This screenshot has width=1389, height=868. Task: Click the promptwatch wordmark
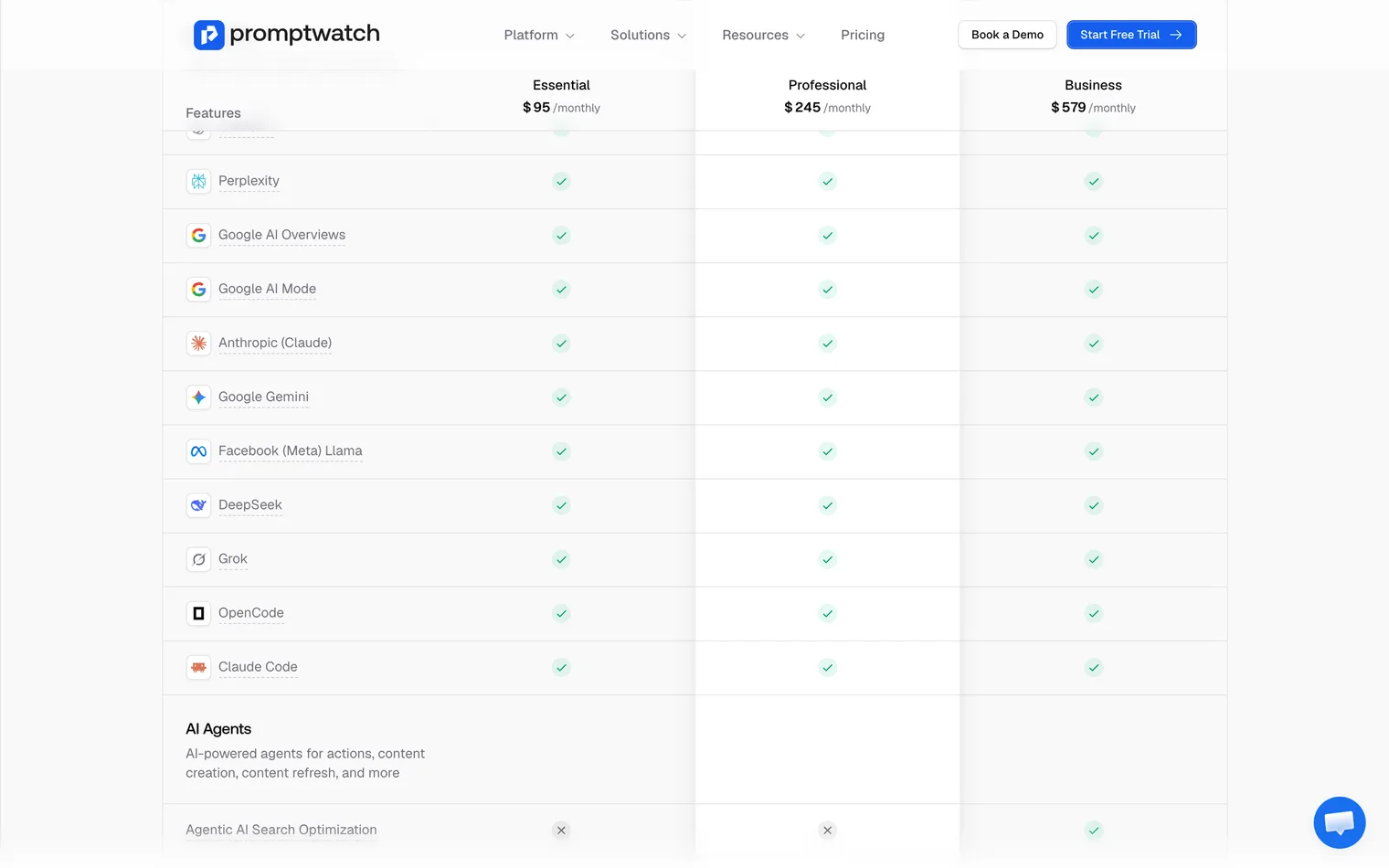(304, 34)
